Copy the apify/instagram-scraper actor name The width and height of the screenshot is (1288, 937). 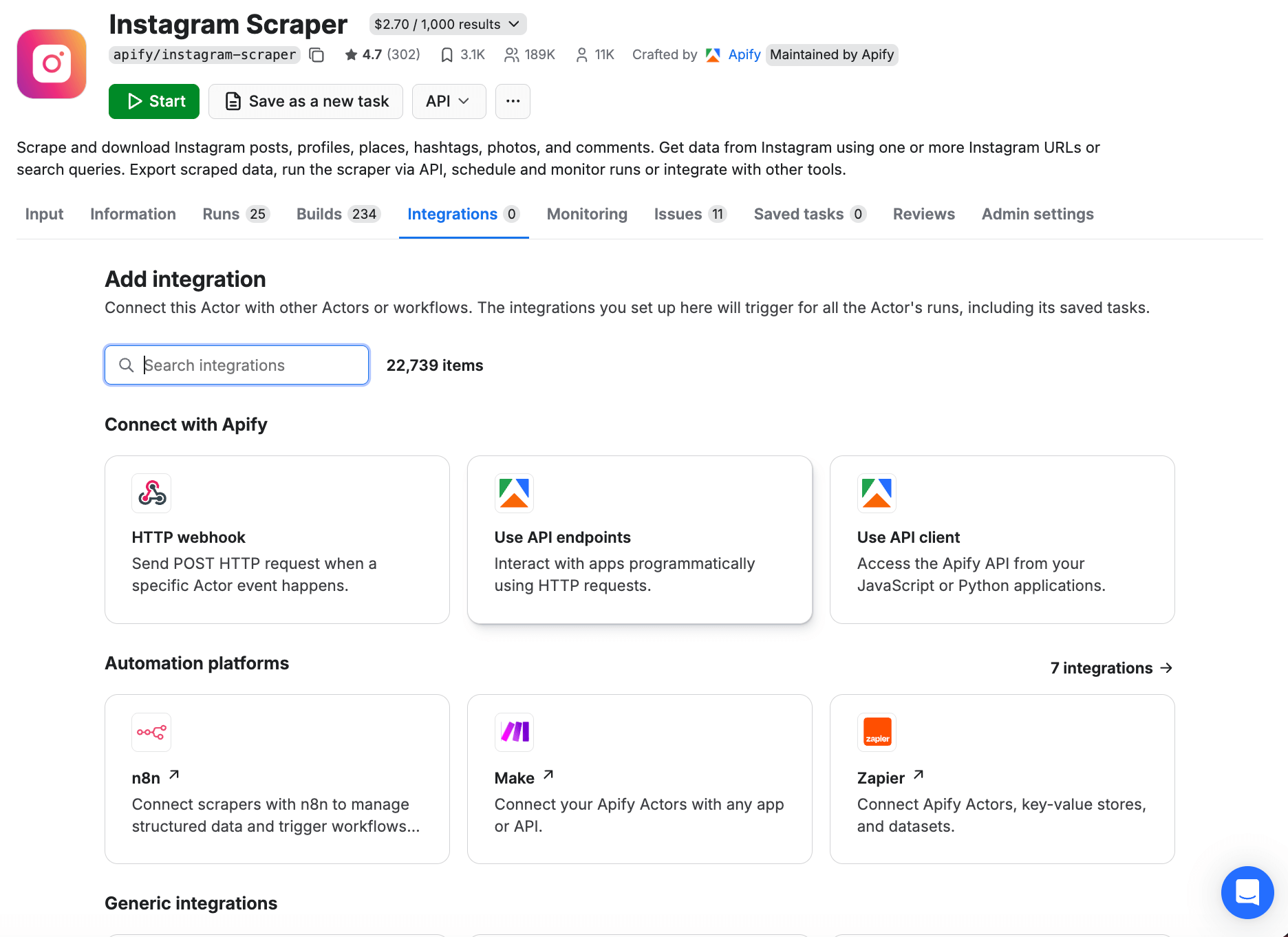click(x=316, y=55)
